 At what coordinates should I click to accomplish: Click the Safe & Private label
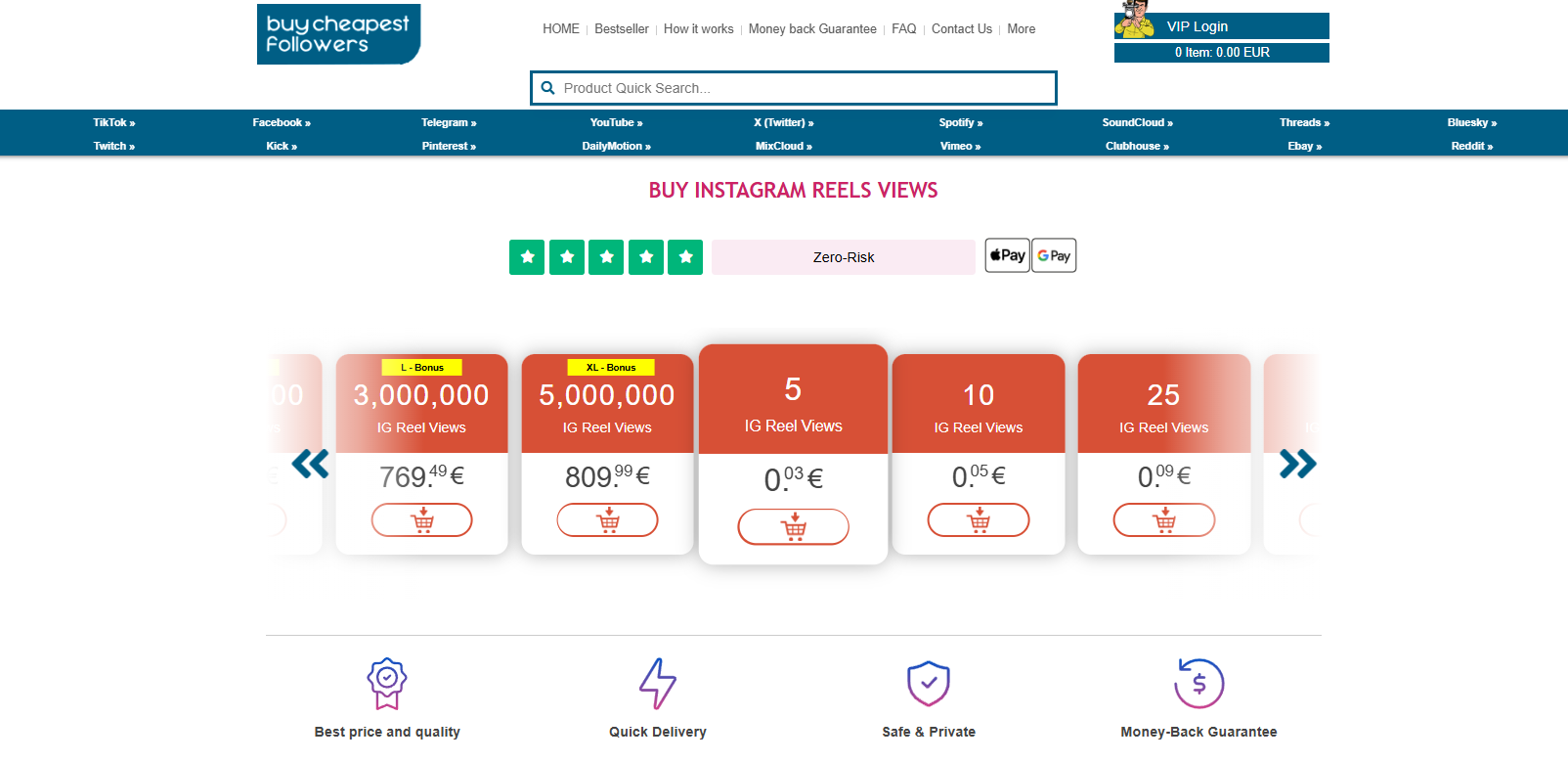(929, 732)
